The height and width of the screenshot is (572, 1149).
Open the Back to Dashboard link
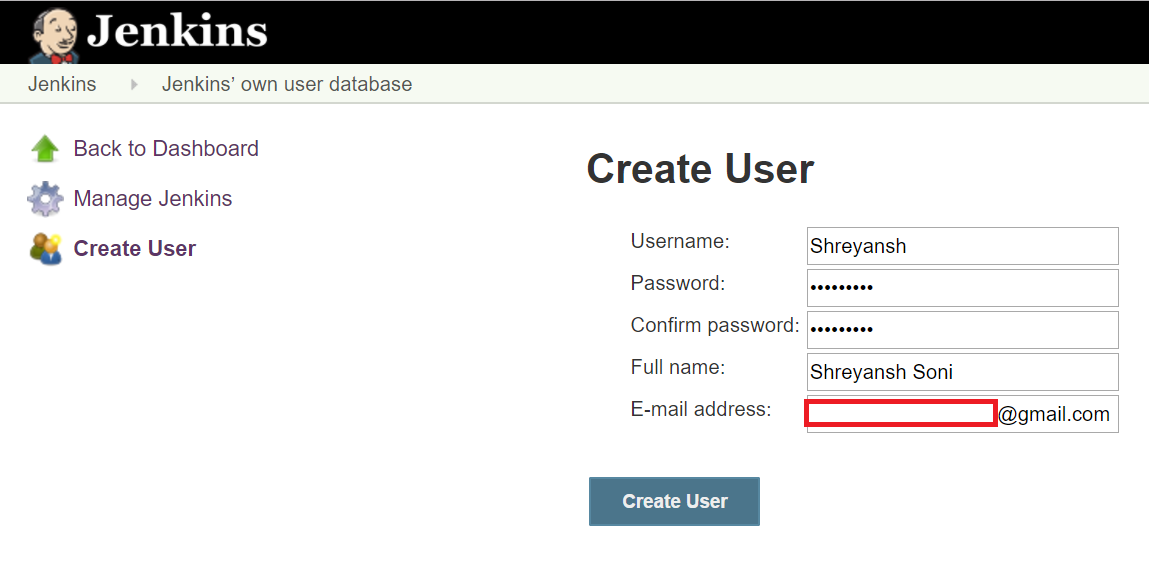point(166,149)
